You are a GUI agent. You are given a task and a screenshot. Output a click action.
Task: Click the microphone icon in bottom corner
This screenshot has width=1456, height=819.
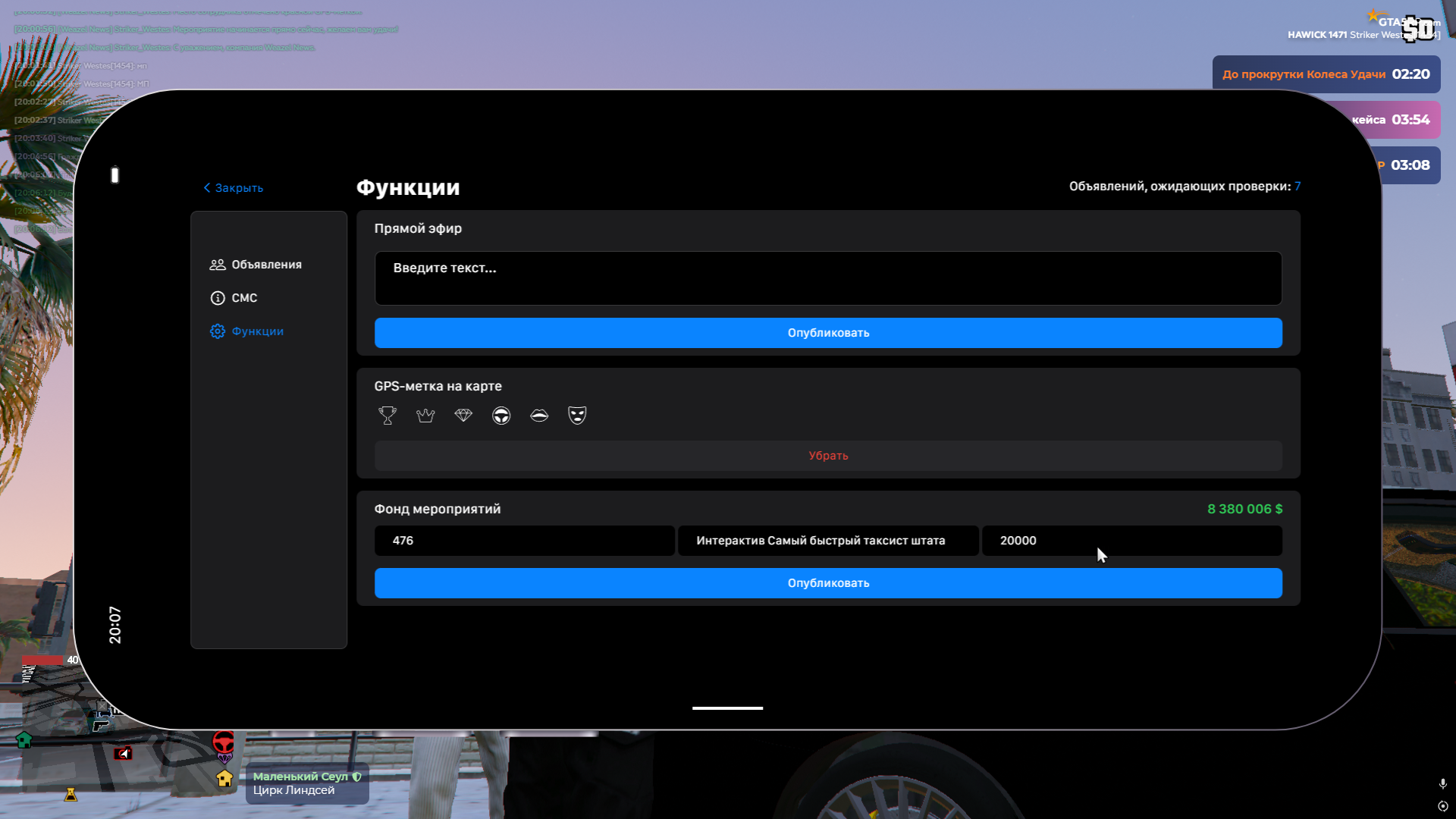(x=1442, y=783)
